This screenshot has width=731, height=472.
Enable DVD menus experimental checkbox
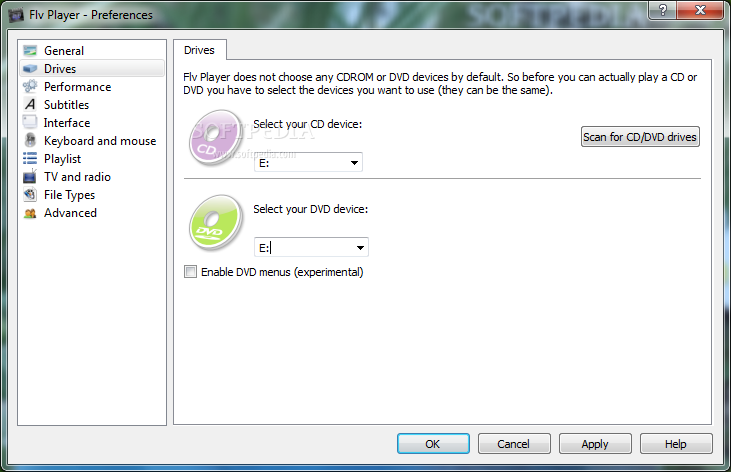coord(190,271)
